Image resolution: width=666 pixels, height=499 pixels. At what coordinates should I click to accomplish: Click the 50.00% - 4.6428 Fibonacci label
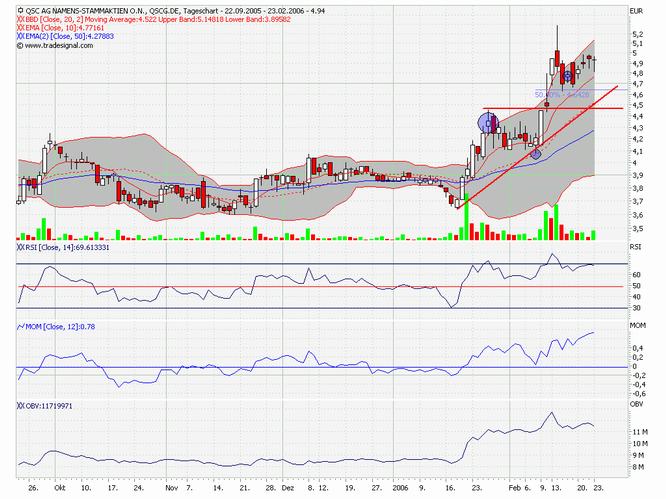tap(562, 95)
